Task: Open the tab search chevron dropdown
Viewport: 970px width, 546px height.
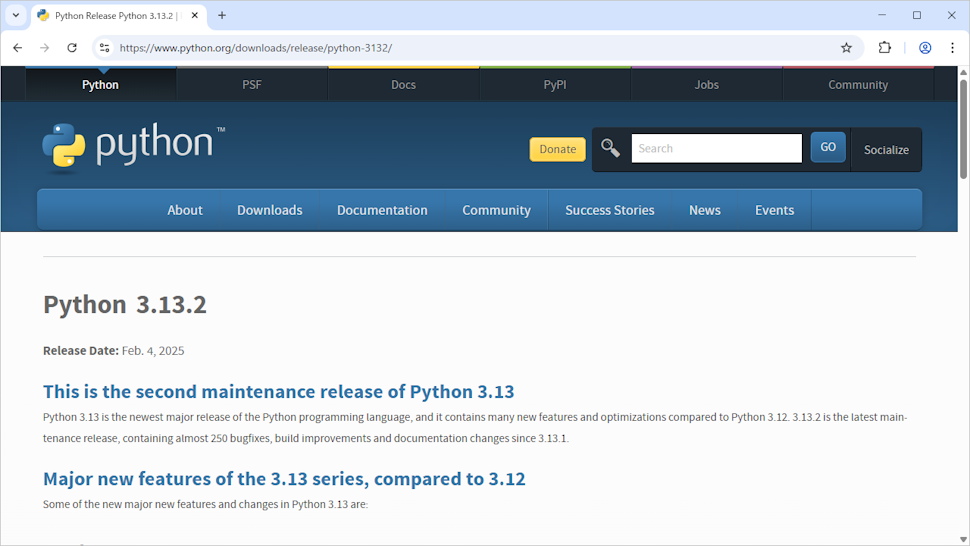Action: click(x=15, y=15)
